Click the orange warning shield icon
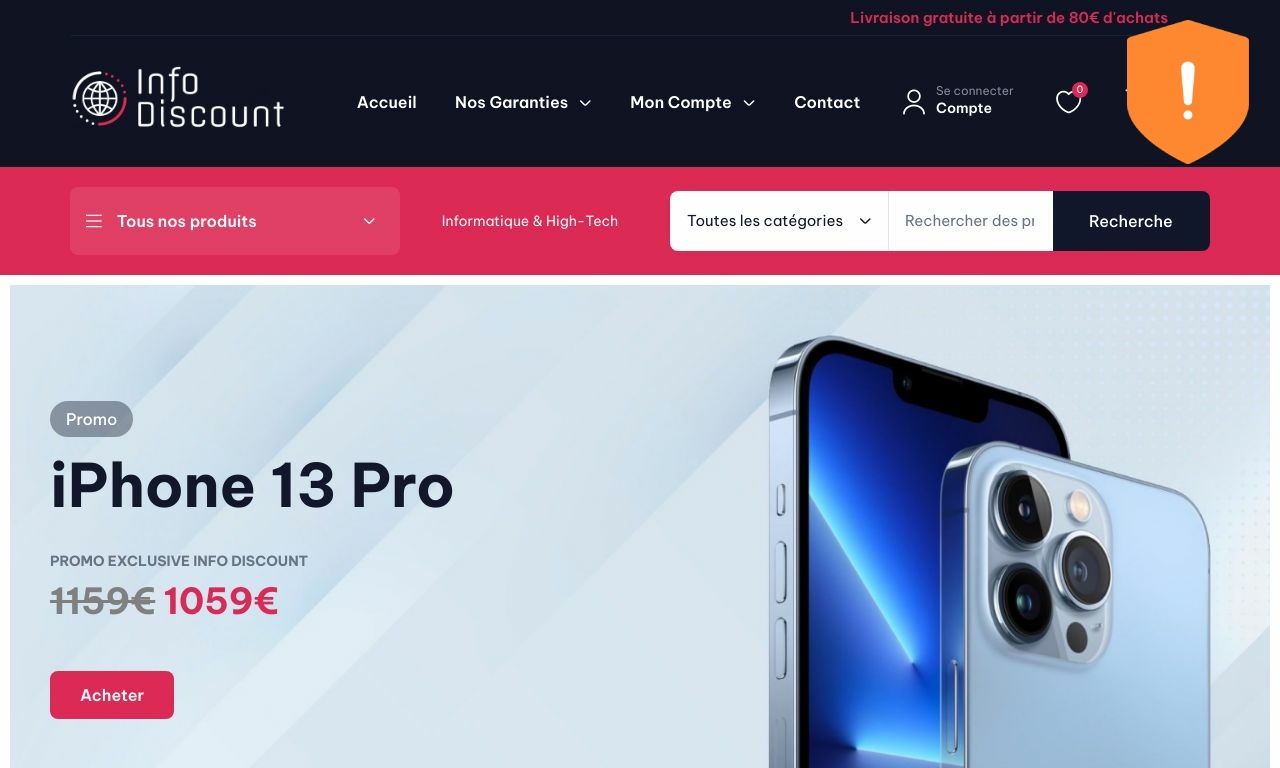The width and height of the screenshot is (1280, 768). tap(1188, 92)
